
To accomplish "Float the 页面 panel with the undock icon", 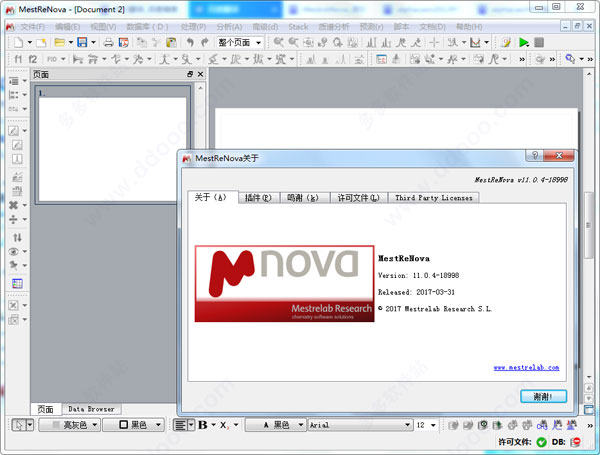I will (x=190, y=74).
